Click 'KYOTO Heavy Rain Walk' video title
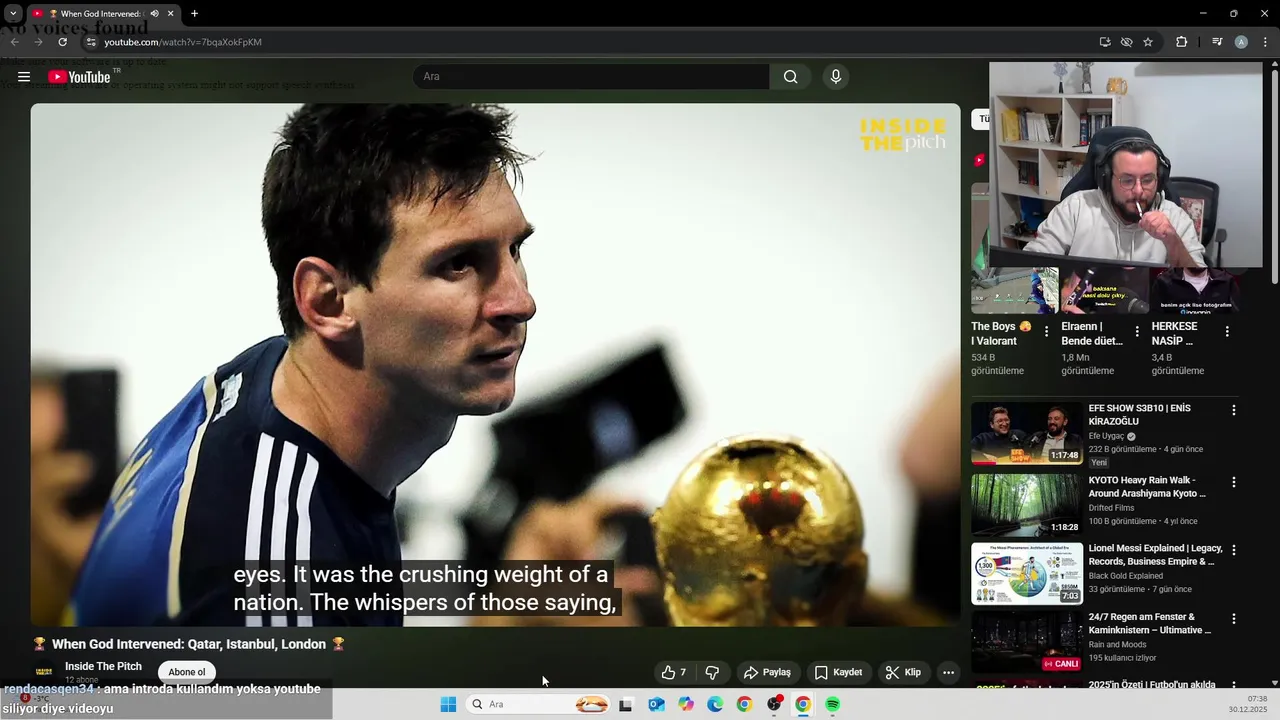 [x=1147, y=487]
